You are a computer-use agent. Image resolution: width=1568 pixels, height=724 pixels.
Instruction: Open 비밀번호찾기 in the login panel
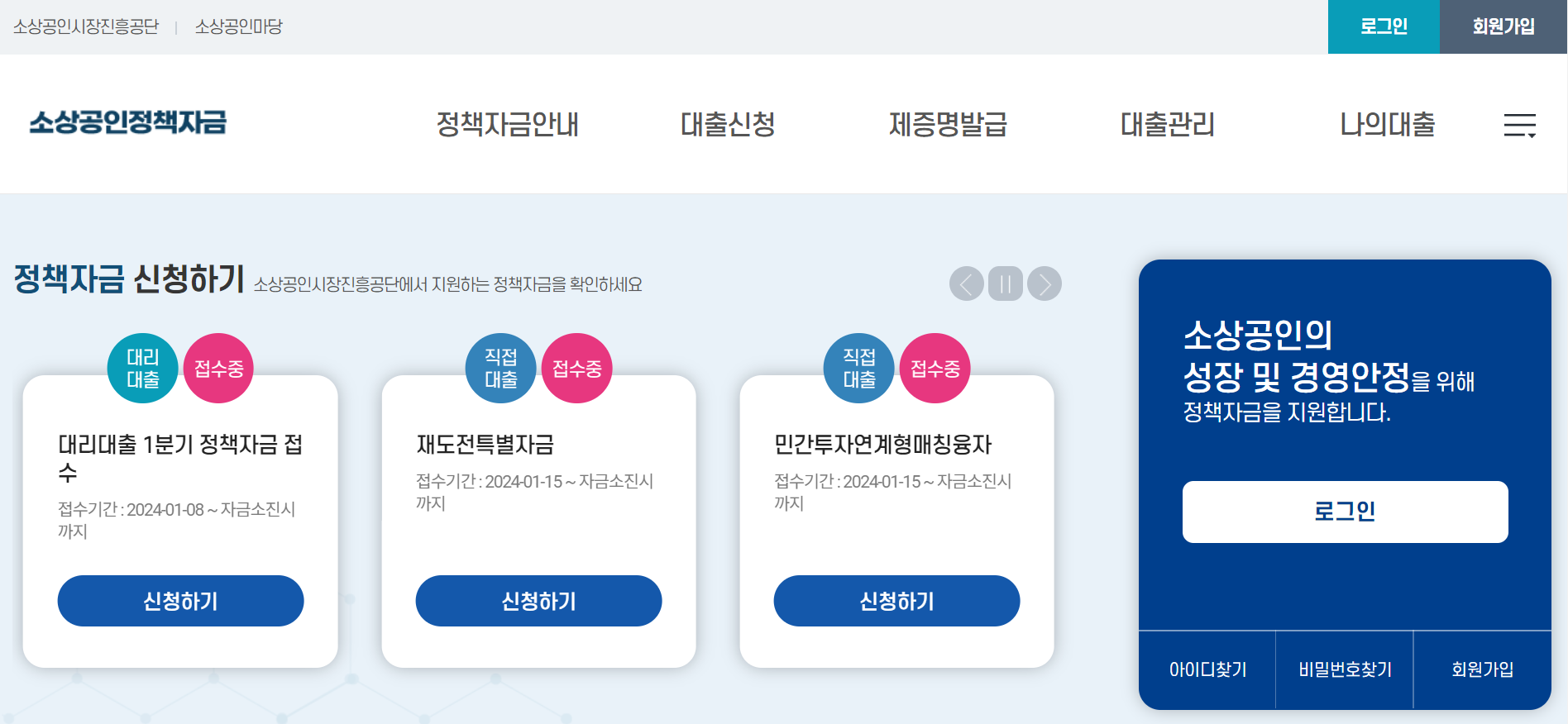[x=1344, y=669]
